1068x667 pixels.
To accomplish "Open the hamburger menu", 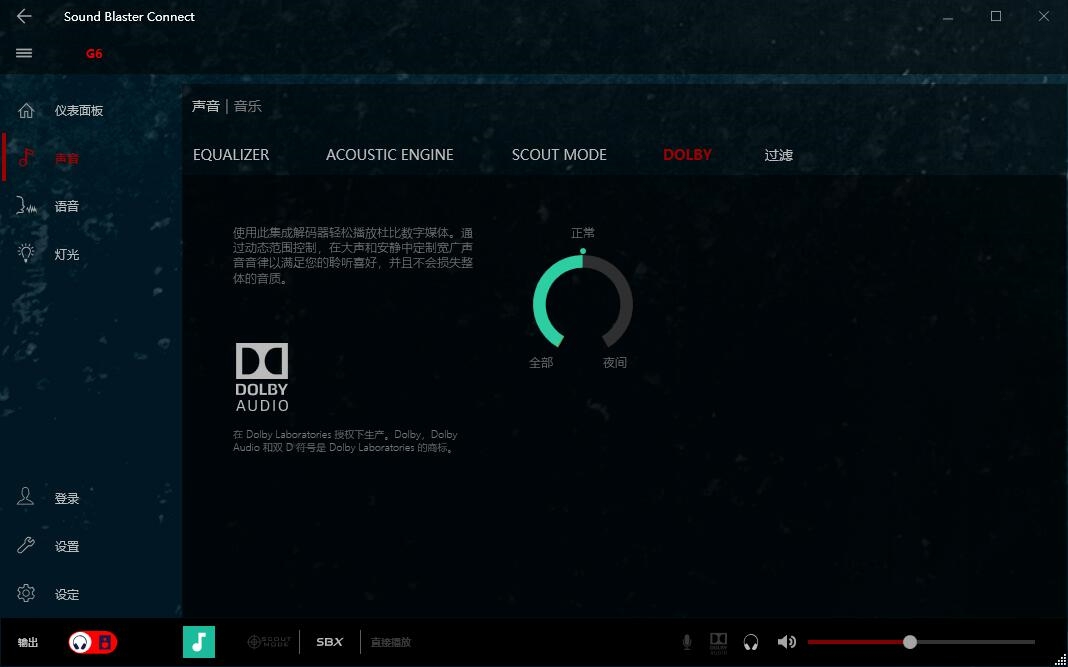I will tap(24, 53).
